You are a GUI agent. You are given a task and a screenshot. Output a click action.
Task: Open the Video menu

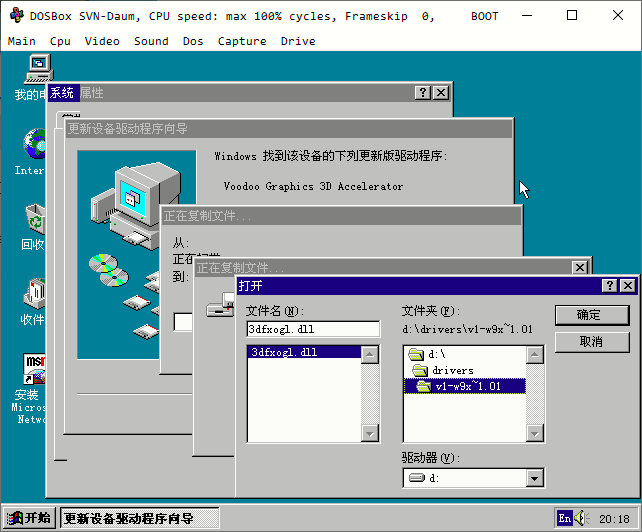(102, 41)
